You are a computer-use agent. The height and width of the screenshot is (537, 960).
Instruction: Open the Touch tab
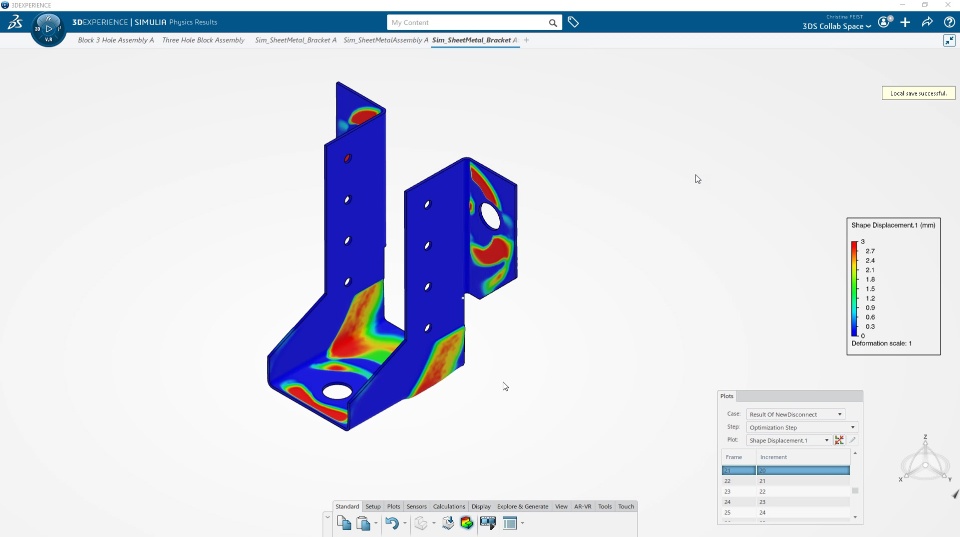click(x=626, y=506)
